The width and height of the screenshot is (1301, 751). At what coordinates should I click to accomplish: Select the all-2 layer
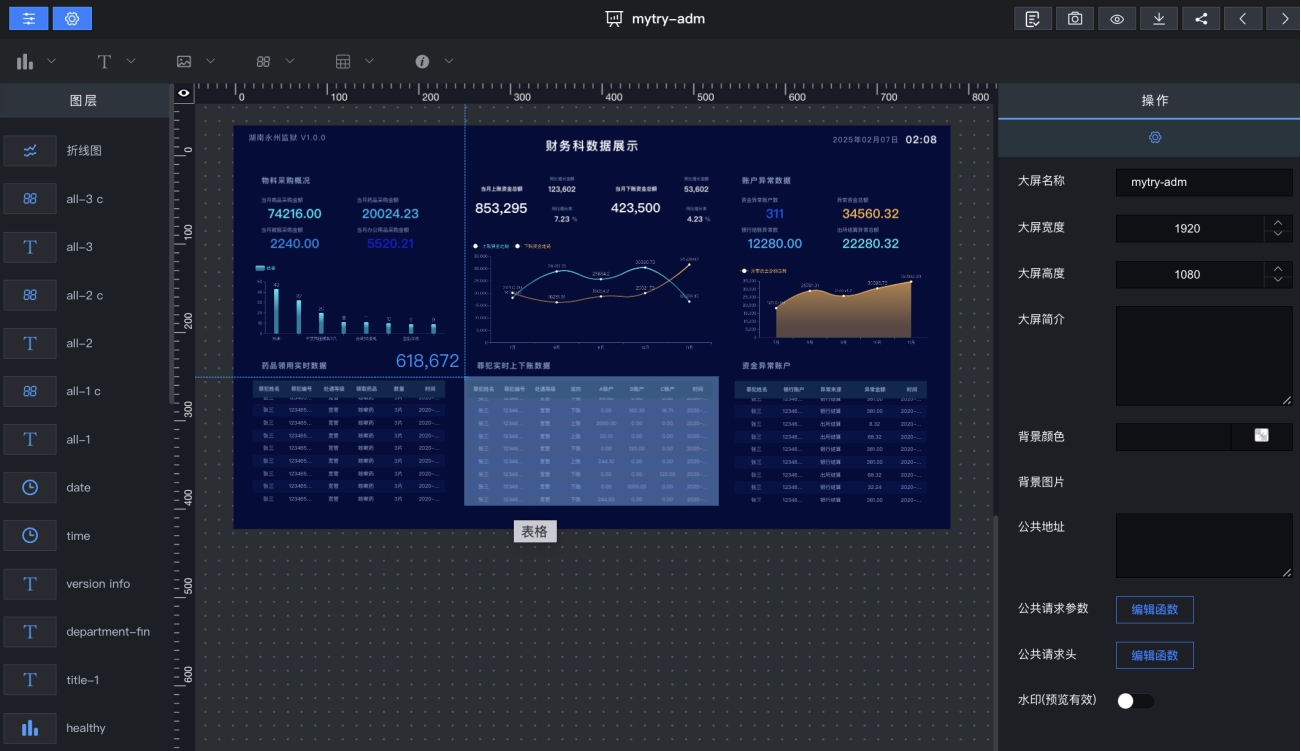[x=85, y=343]
